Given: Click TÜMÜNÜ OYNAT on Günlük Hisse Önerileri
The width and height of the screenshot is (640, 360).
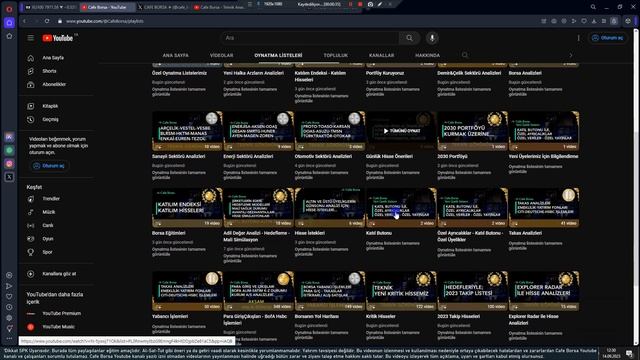Looking at the screenshot, I should pyautogui.click(x=401, y=131).
